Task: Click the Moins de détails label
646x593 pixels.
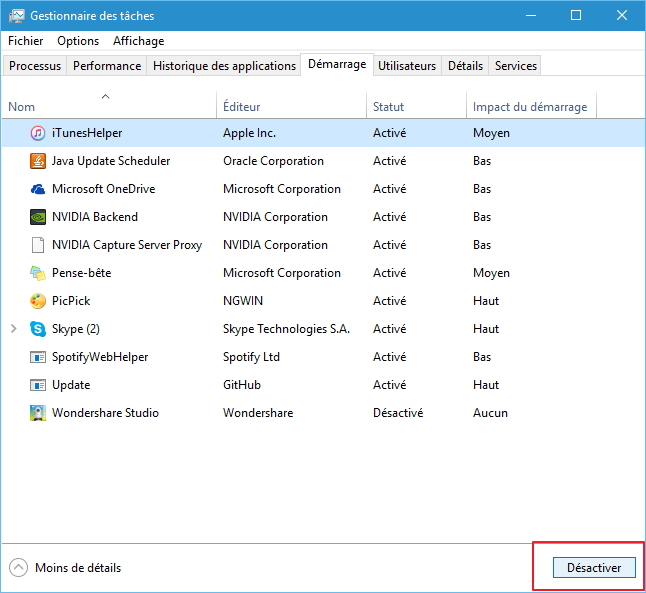Action: [78, 568]
